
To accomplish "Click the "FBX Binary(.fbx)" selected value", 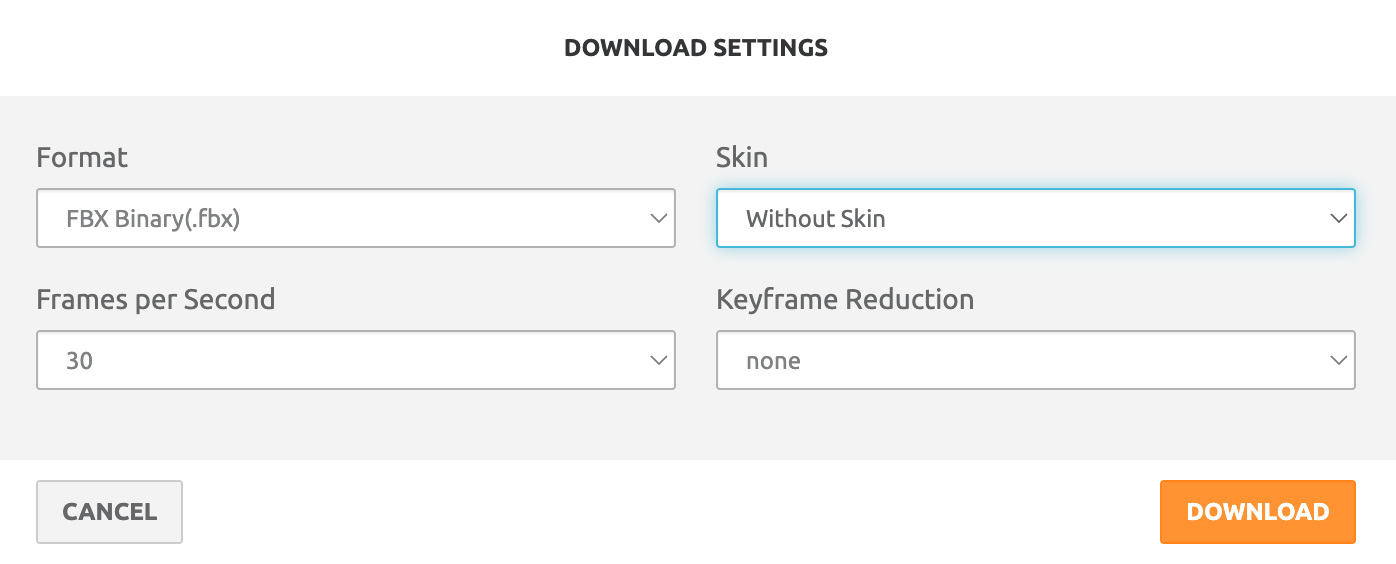I will pos(153,218).
